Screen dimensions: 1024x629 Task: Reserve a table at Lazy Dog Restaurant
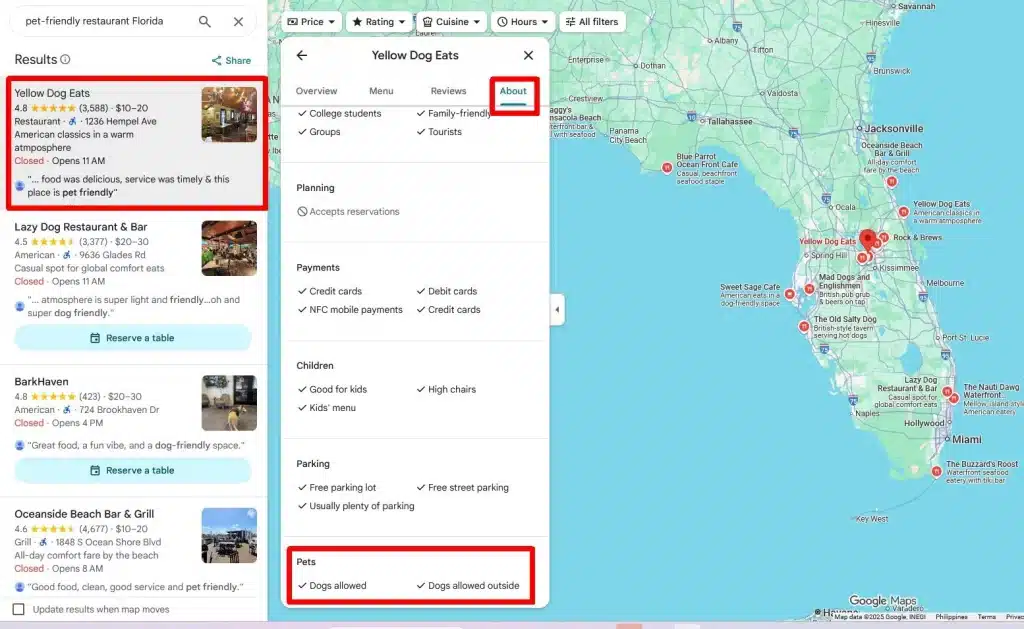click(132, 338)
